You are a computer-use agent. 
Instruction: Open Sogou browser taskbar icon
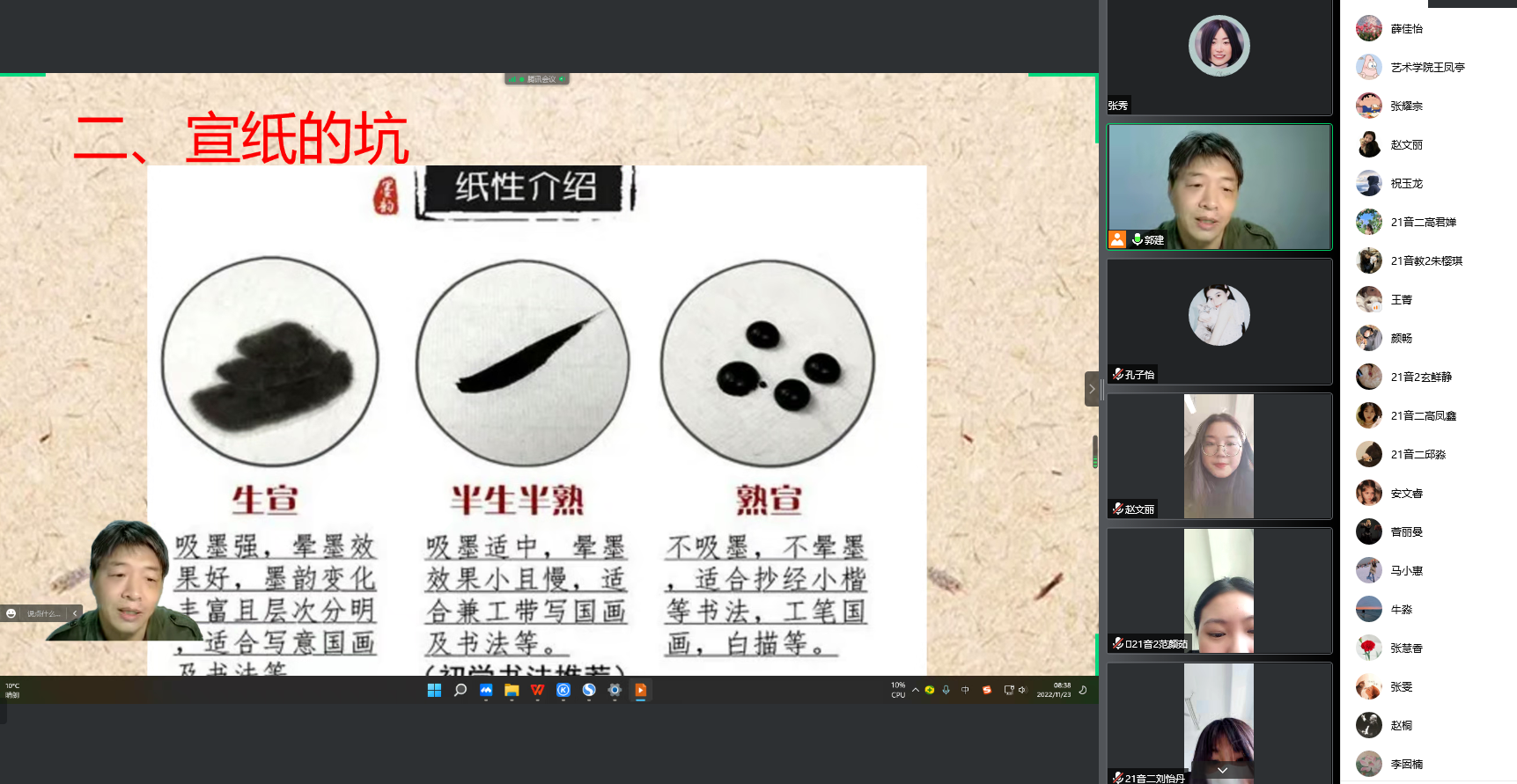pyautogui.click(x=589, y=691)
